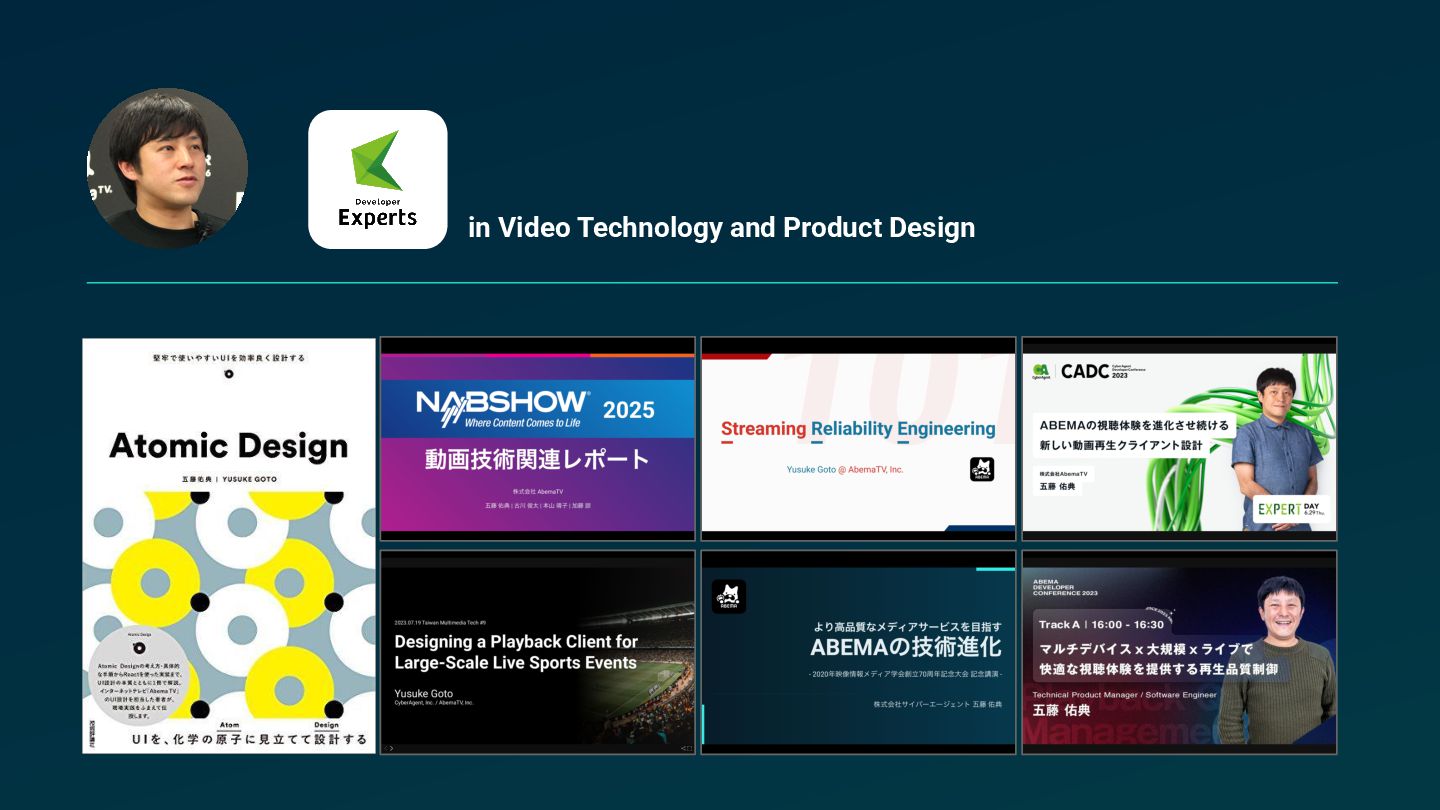Viewport: 1440px width, 810px height.
Task: Open the ABEMAの技術進化 slide
Action: [858, 651]
